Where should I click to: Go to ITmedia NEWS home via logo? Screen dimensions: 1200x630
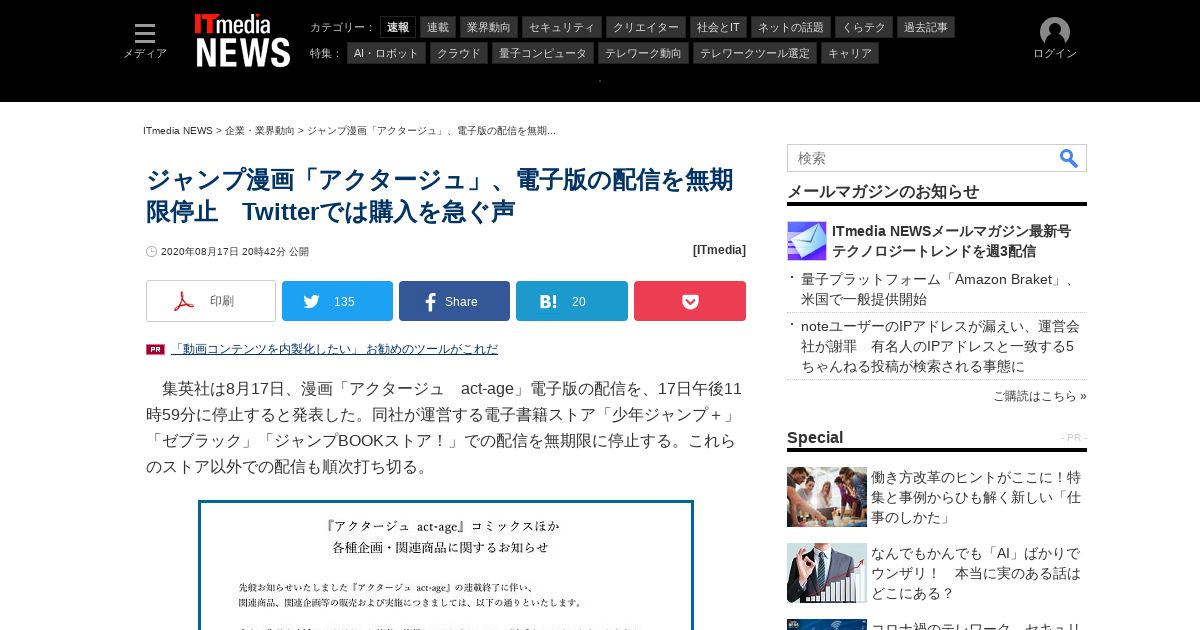pos(243,41)
